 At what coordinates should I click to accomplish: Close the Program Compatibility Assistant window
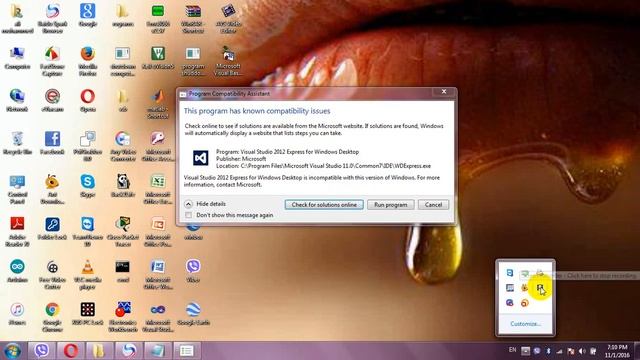[x=444, y=92]
